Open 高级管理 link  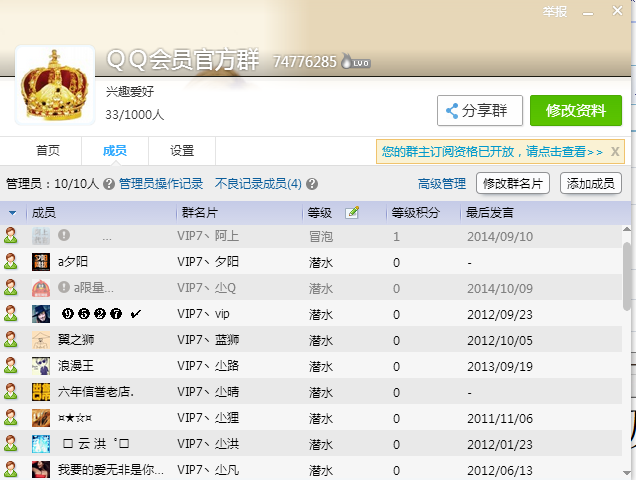tap(442, 184)
